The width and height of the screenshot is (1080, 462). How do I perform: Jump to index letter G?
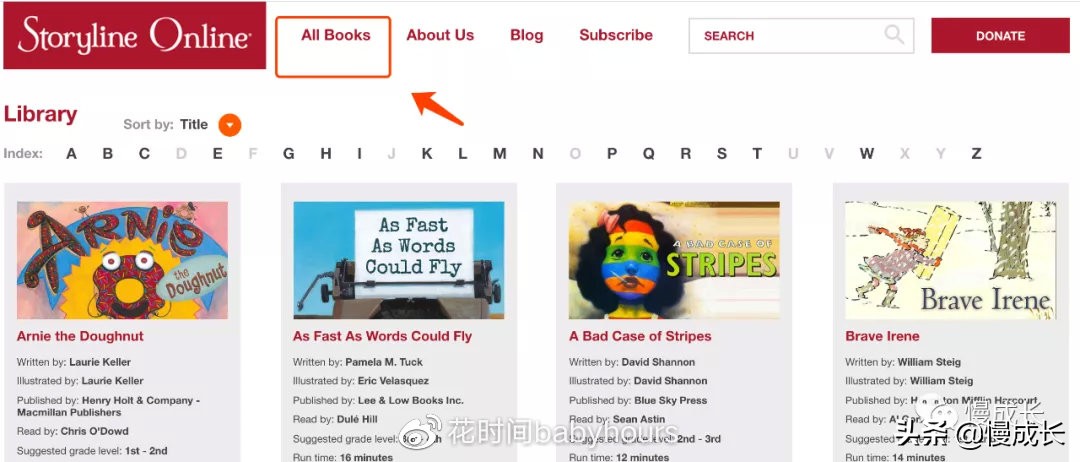click(289, 154)
